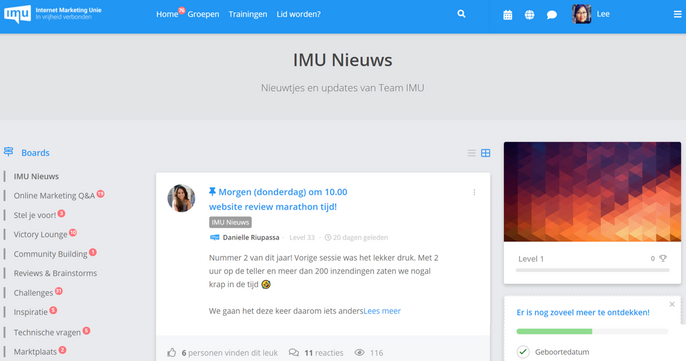Click the 'Level 1' label
The image size is (686, 361).
coord(531,259)
